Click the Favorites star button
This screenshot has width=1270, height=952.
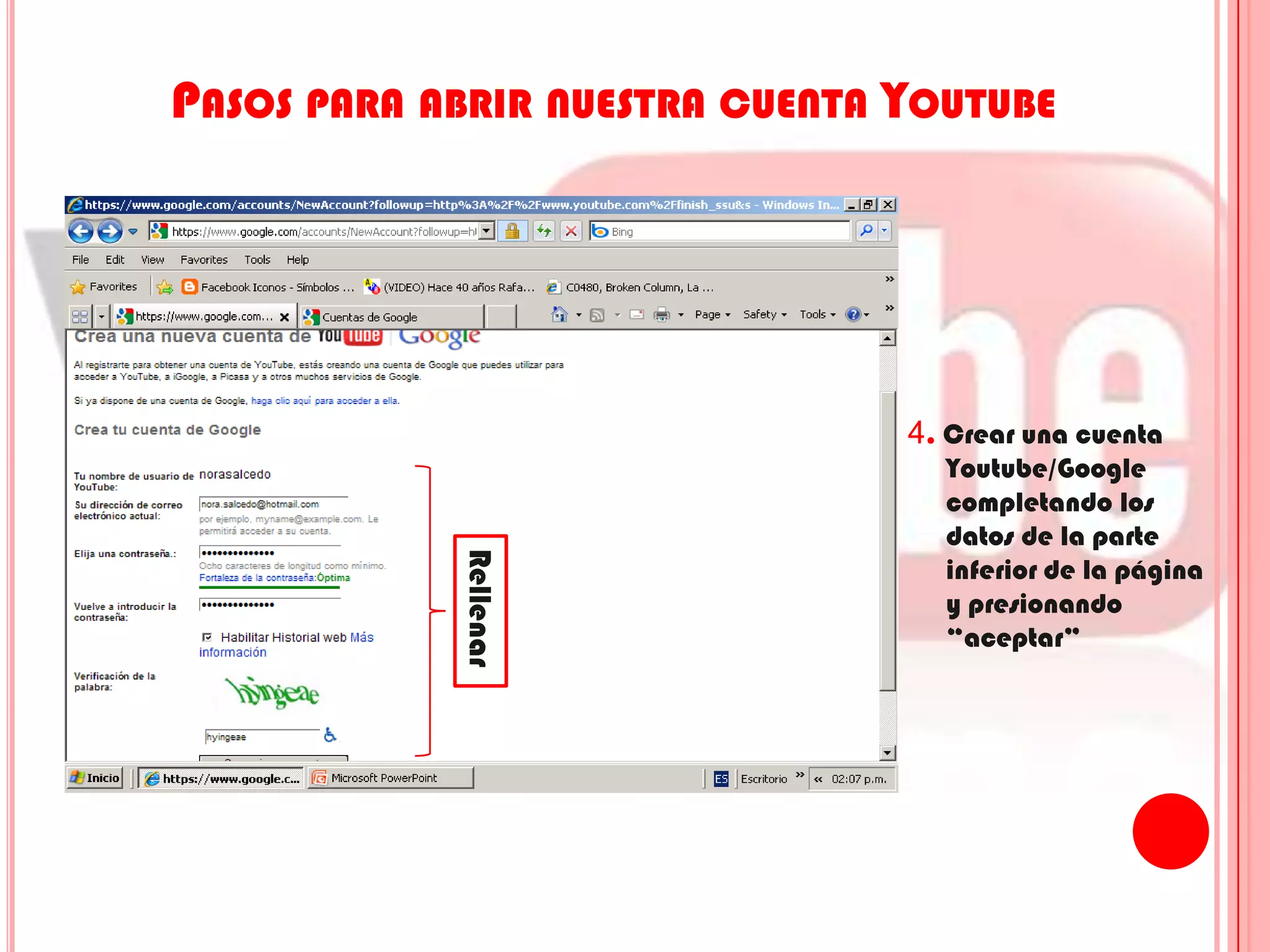pyautogui.click(x=104, y=287)
